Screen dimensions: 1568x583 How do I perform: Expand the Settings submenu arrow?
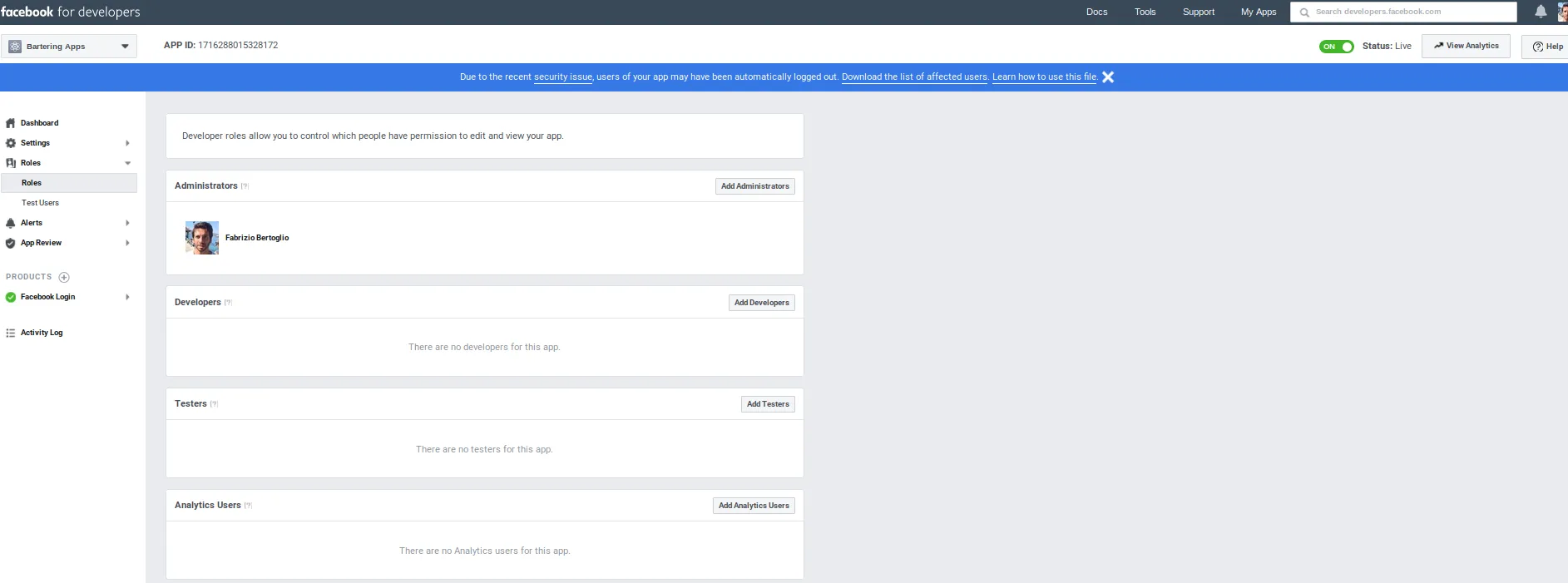point(127,143)
